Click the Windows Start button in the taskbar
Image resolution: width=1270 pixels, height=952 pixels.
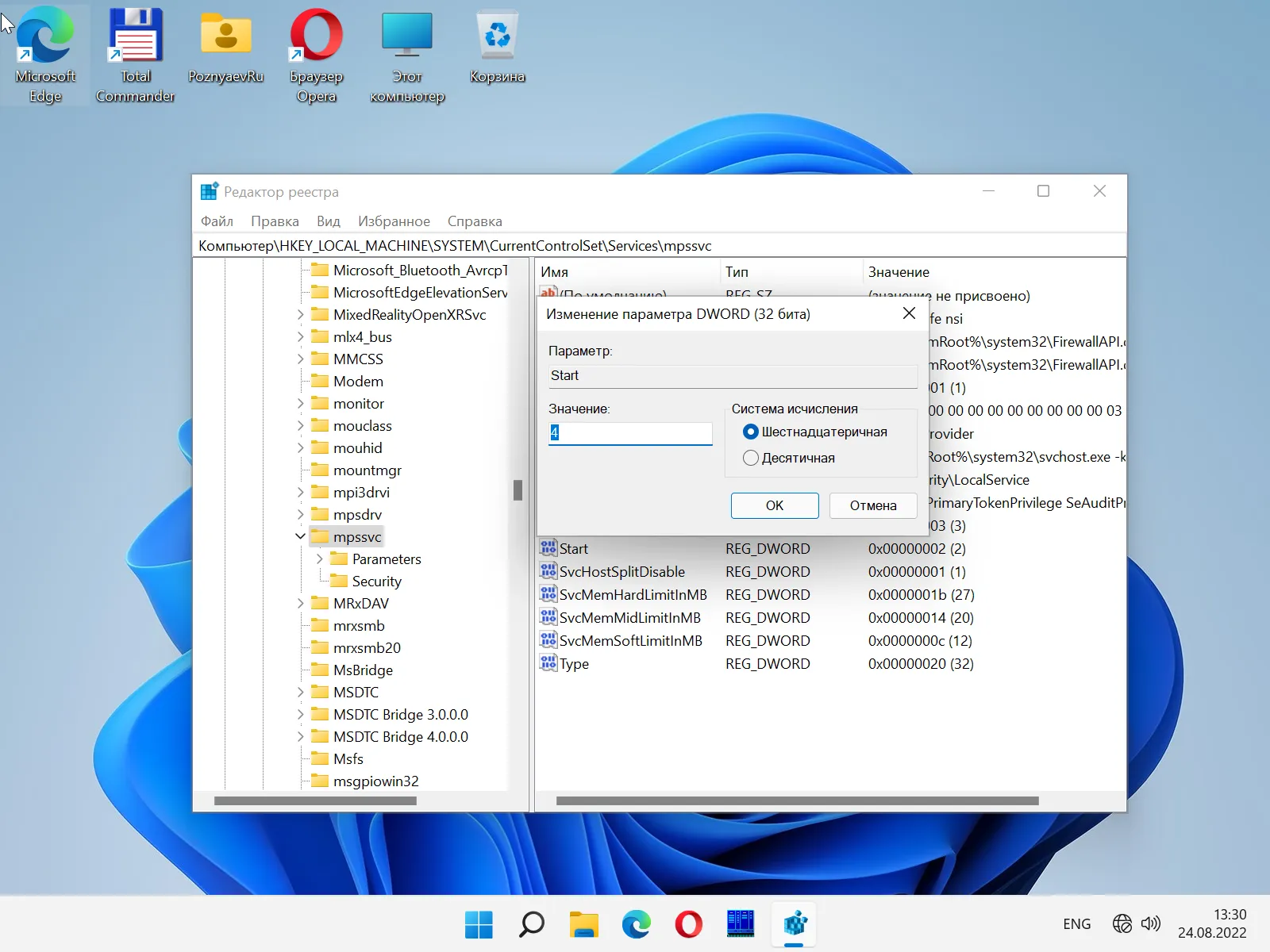[x=479, y=924]
